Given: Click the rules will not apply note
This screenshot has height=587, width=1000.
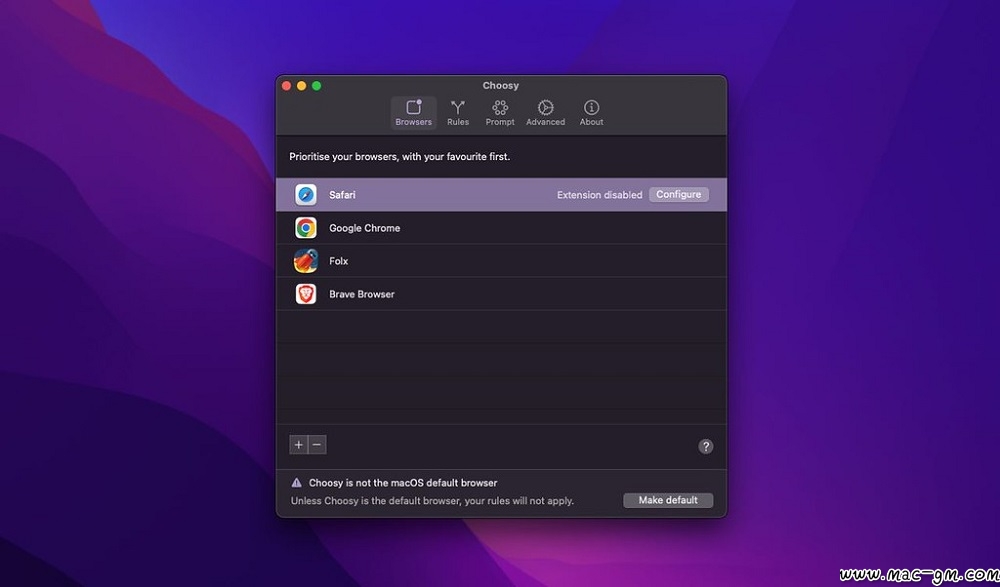Looking at the screenshot, I should coord(432,501).
